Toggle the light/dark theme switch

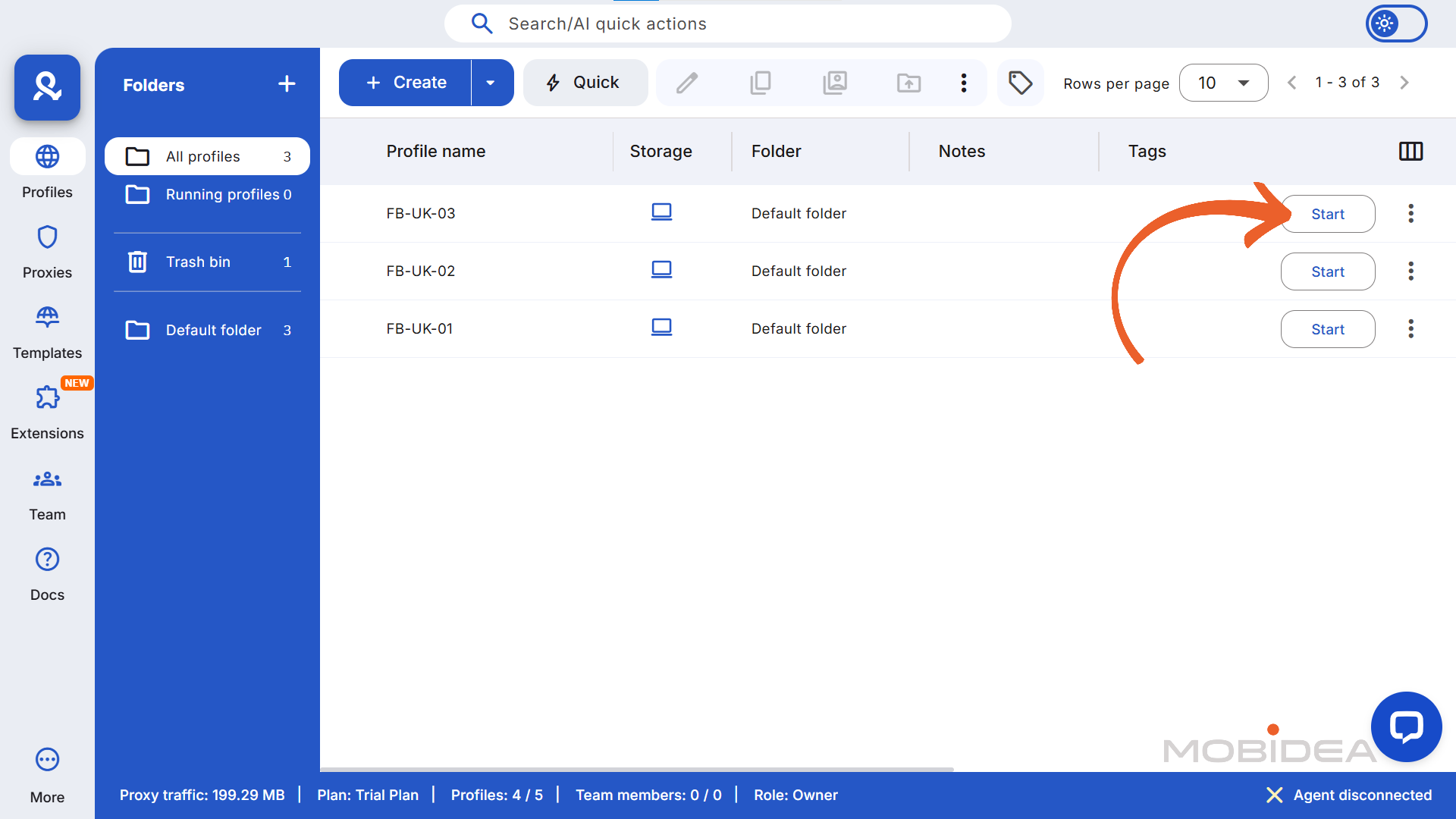[x=1396, y=24]
